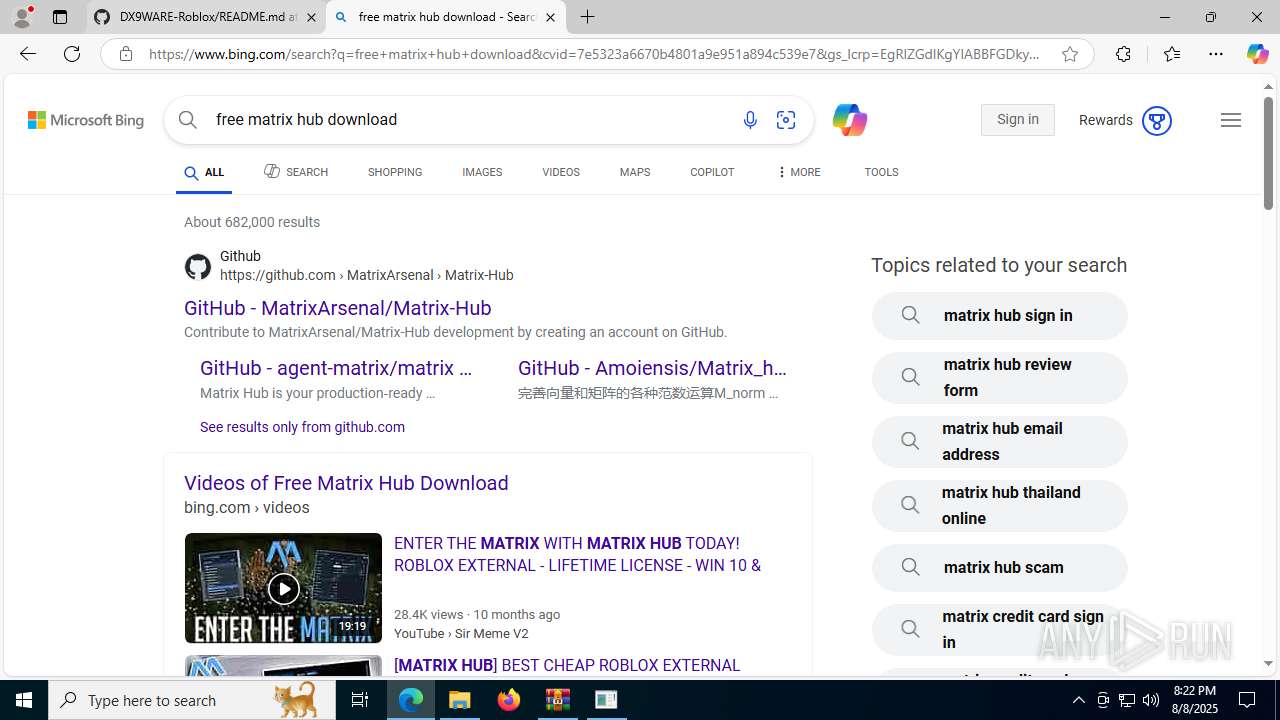Image resolution: width=1280 pixels, height=720 pixels.
Task: Switch to IMAGES results
Action: (482, 172)
